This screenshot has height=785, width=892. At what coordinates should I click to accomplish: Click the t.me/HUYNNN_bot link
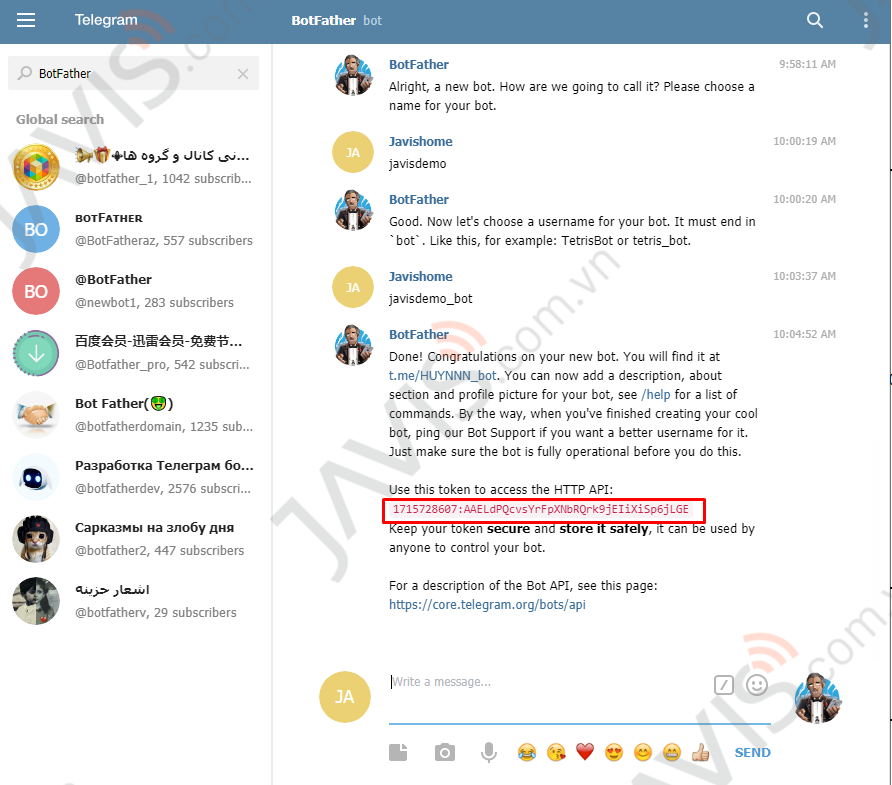click(443, 376)
